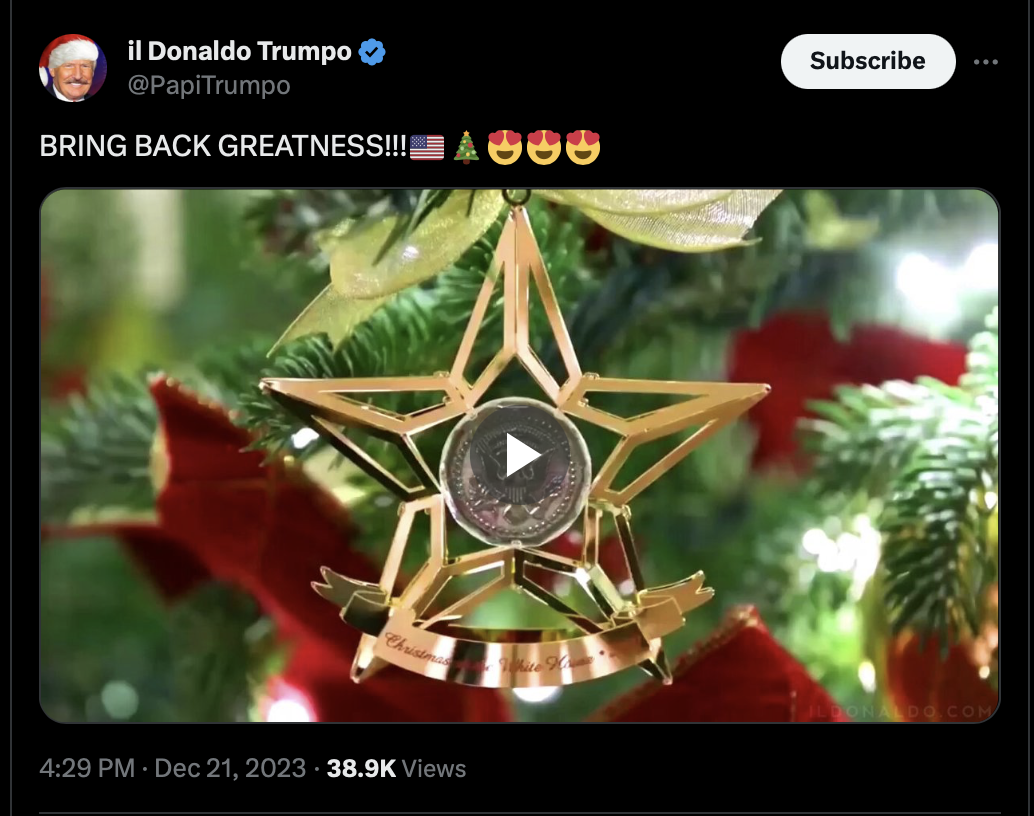Screen dimensions: 1034x816
Task: Open the 4:29 PM timestamp link
Action: pyautogui.click(x=87, y=768)
